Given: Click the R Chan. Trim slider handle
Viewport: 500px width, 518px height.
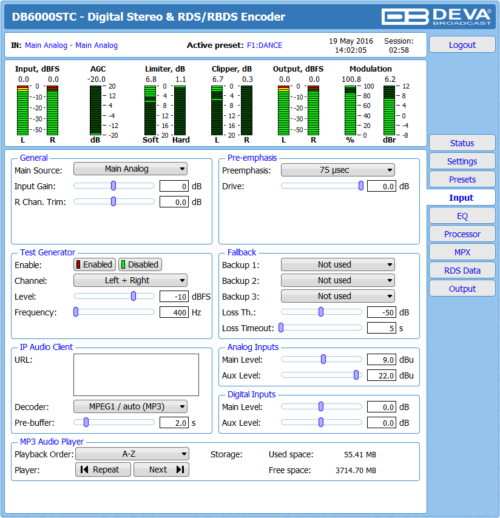Looking at the screenshot, I should 113,201.
